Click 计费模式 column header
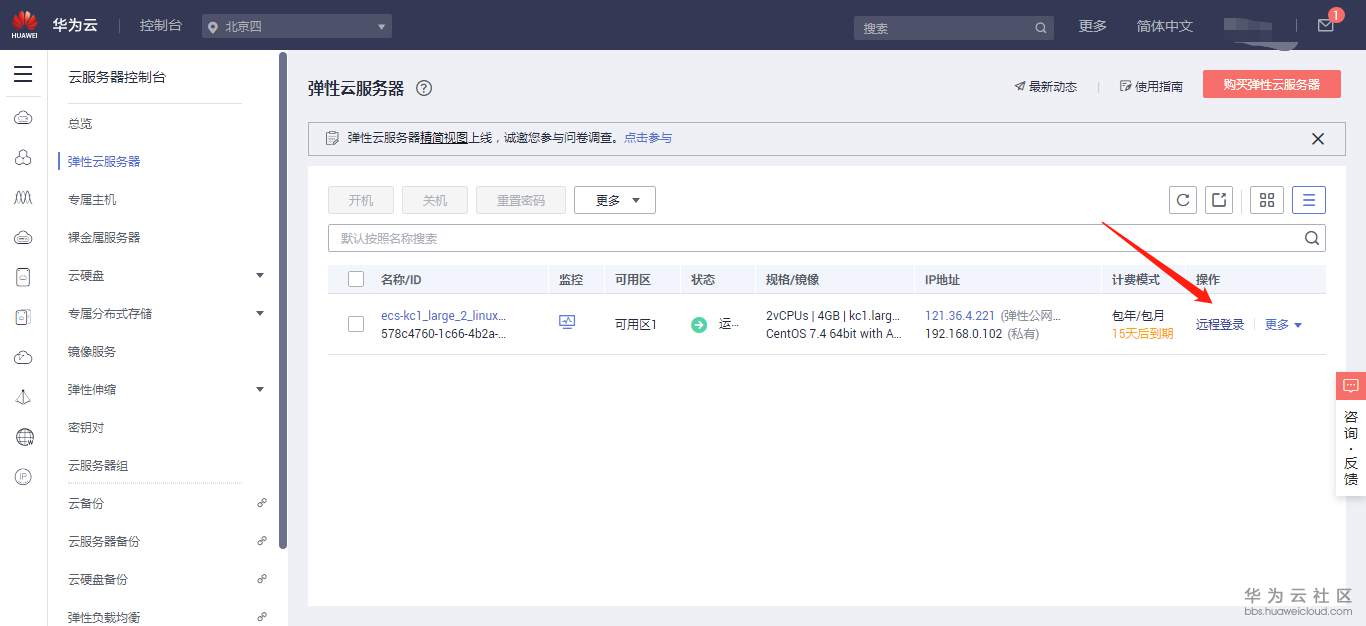This screenshot has height=626, width=1366. click(1136, 279)
